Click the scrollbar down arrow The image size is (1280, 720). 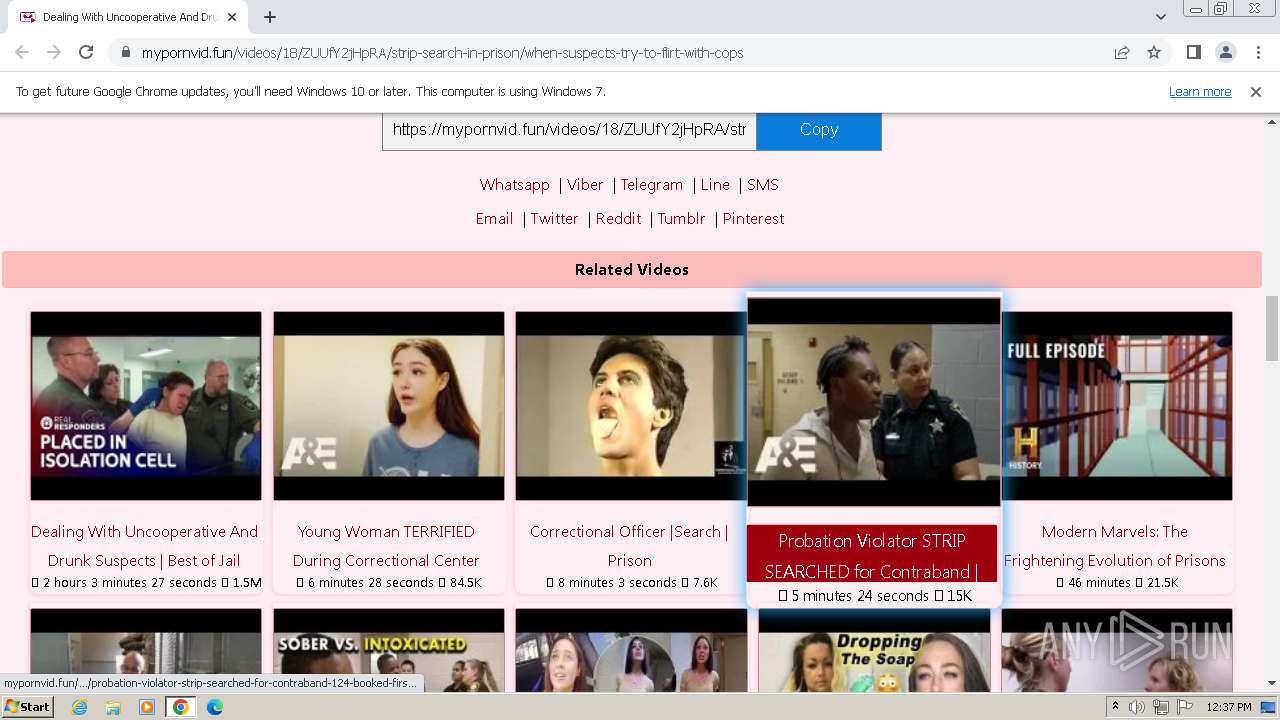(x=1272, y=684)
